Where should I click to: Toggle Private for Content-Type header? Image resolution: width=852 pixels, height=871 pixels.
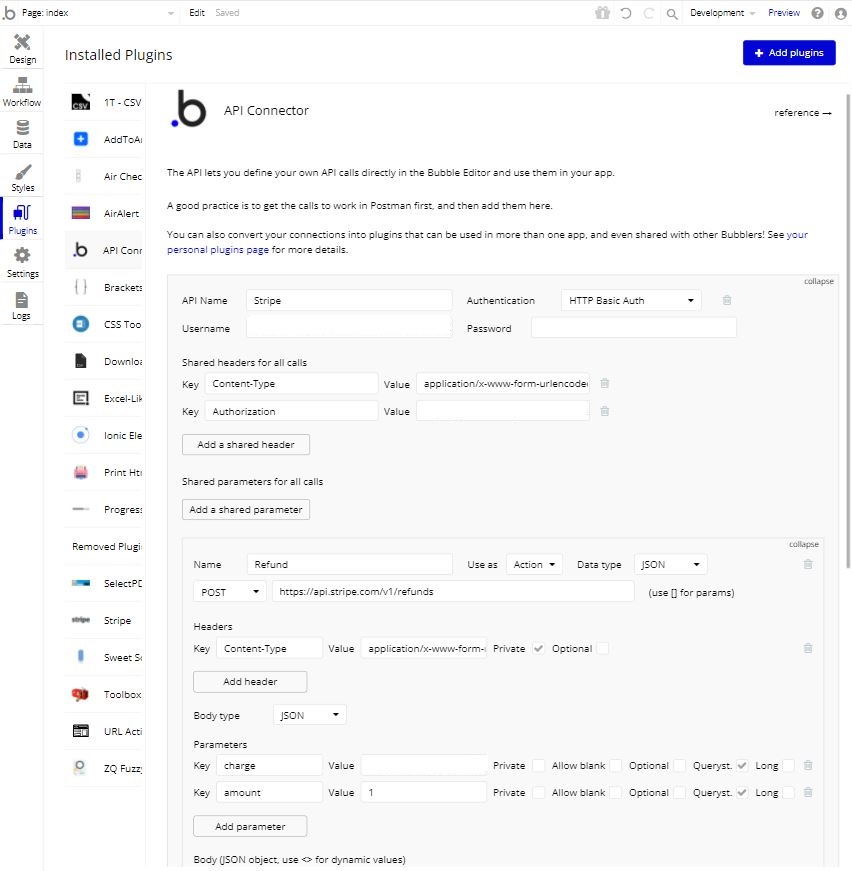[538, 648]
